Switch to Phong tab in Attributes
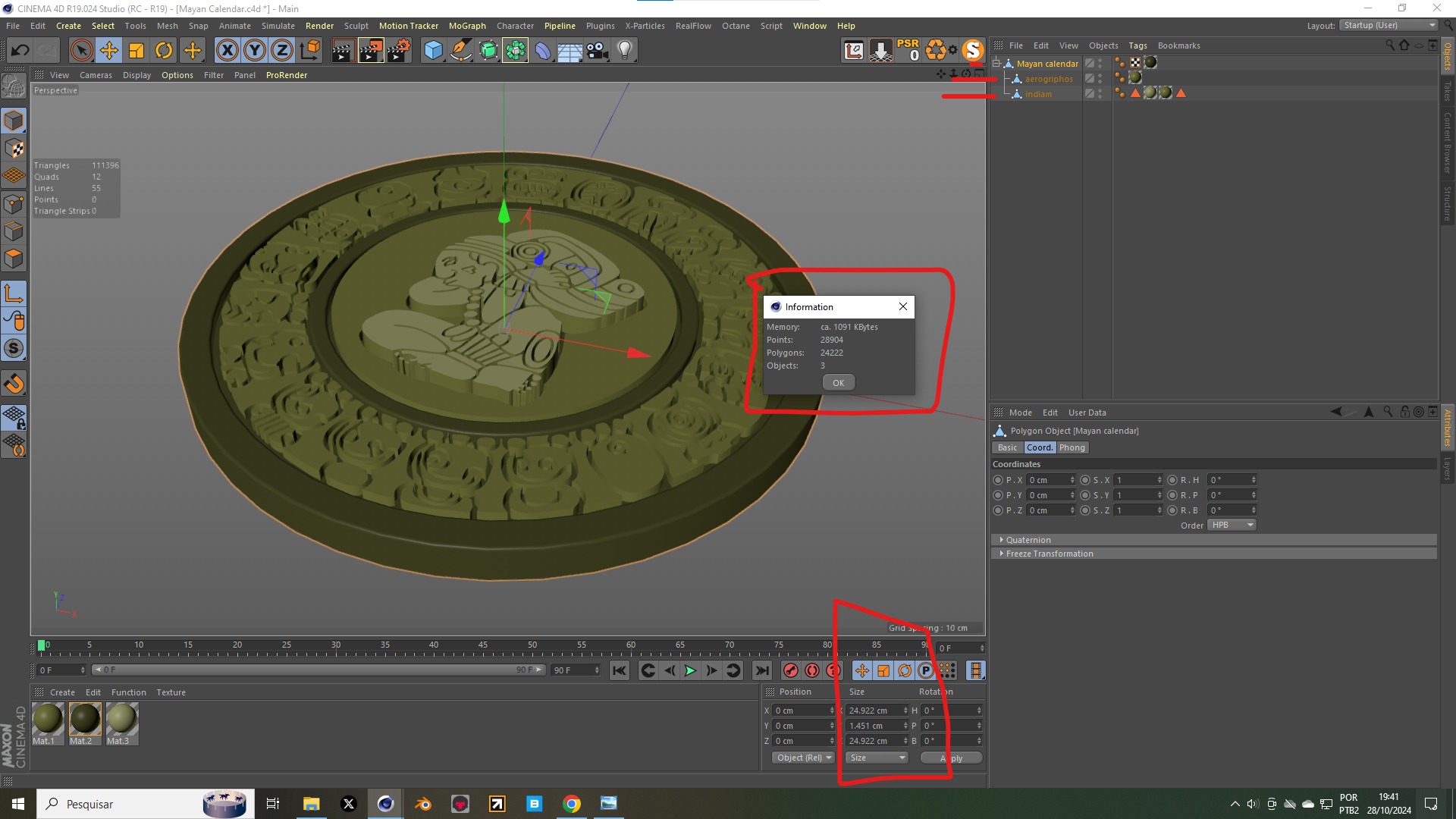This screenshot has width=1456, height=819. (x=1072, y=447)
